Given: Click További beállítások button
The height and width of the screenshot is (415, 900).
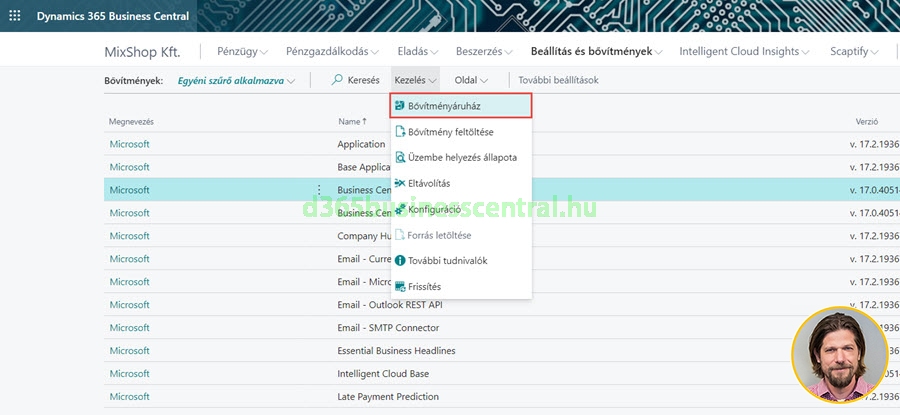Looking at the screenshot, I should pos(558,80).
